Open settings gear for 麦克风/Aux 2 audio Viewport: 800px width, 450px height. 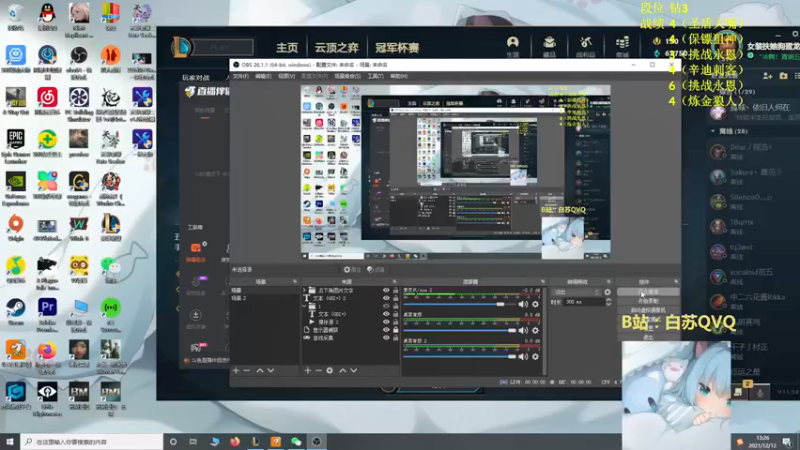point(535,304)
